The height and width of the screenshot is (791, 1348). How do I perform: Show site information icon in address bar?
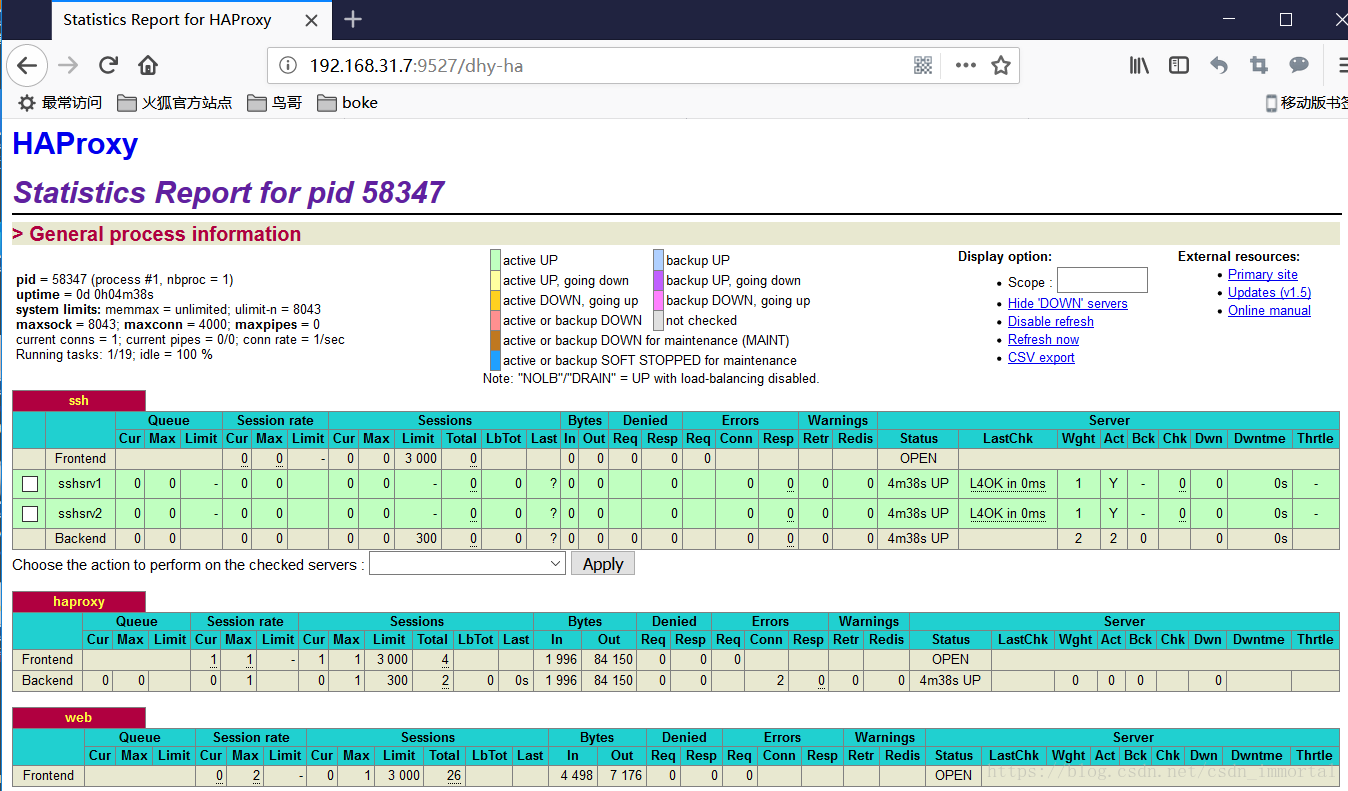[x=288, y=66]
